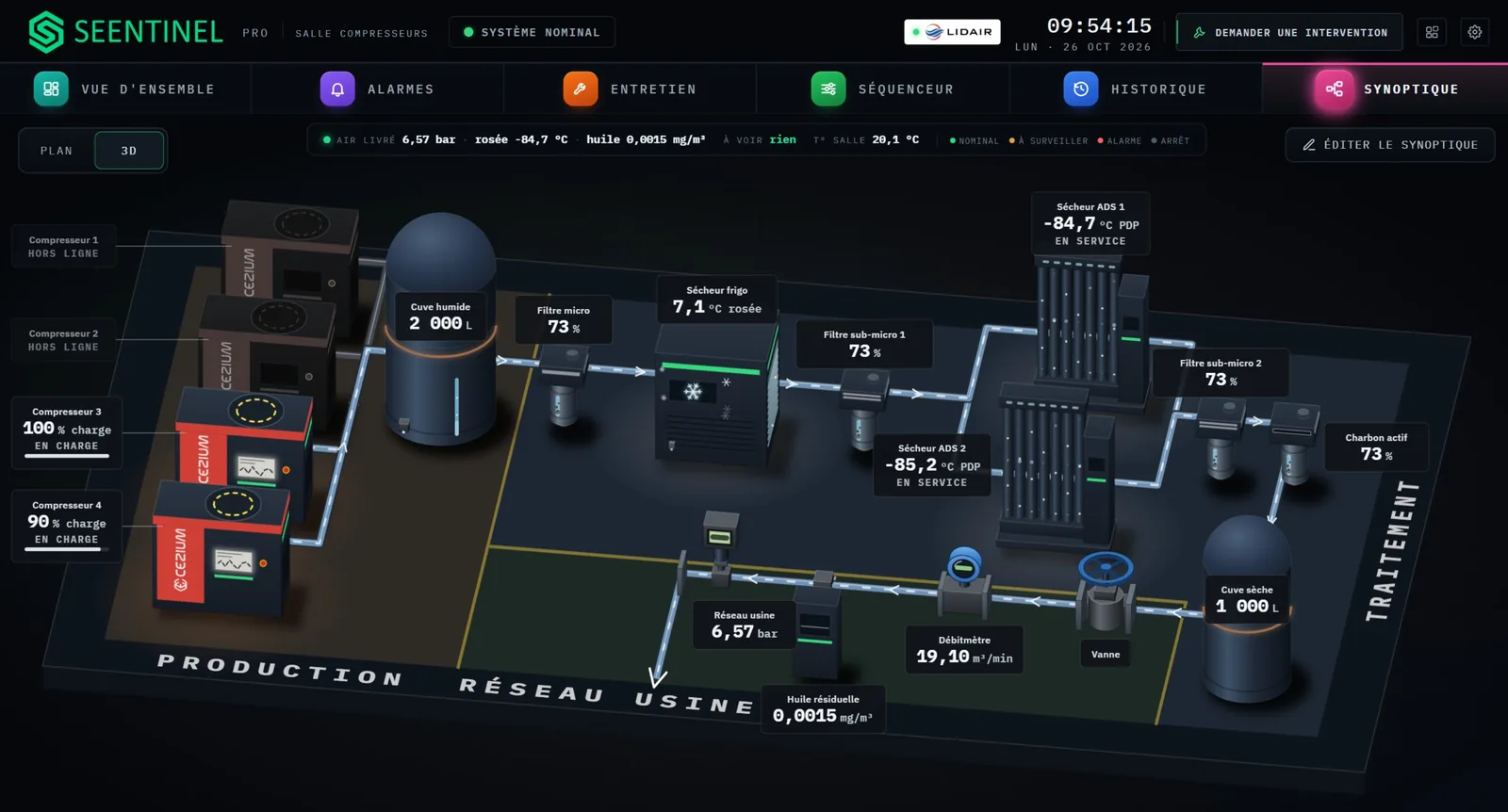
Task: Click Éditer le synoptique button
Action: pyautogui.click(x=1390, y=145)
